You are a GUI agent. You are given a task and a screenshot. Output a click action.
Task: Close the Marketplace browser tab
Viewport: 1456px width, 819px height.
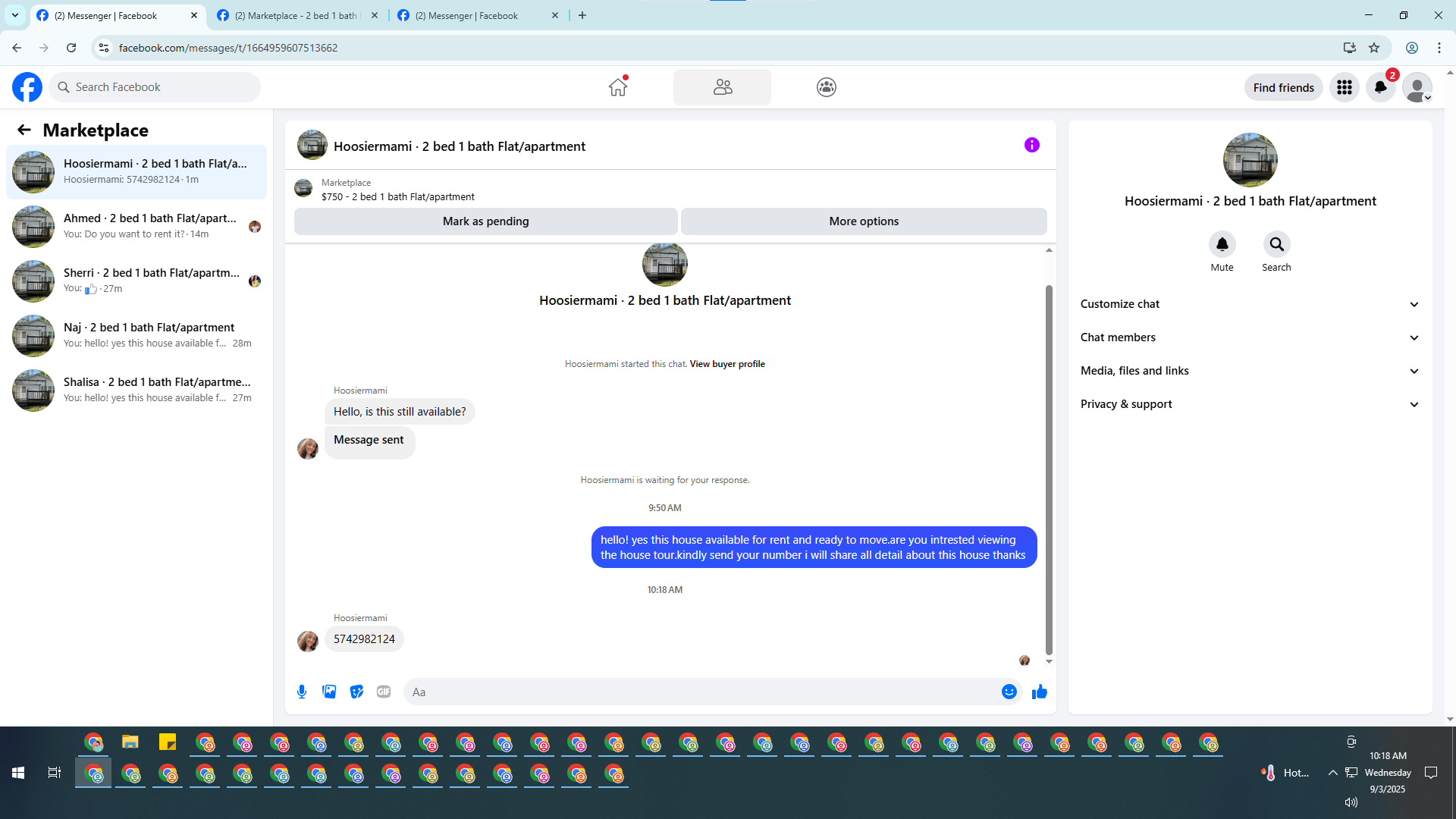(x=375, y=15)
